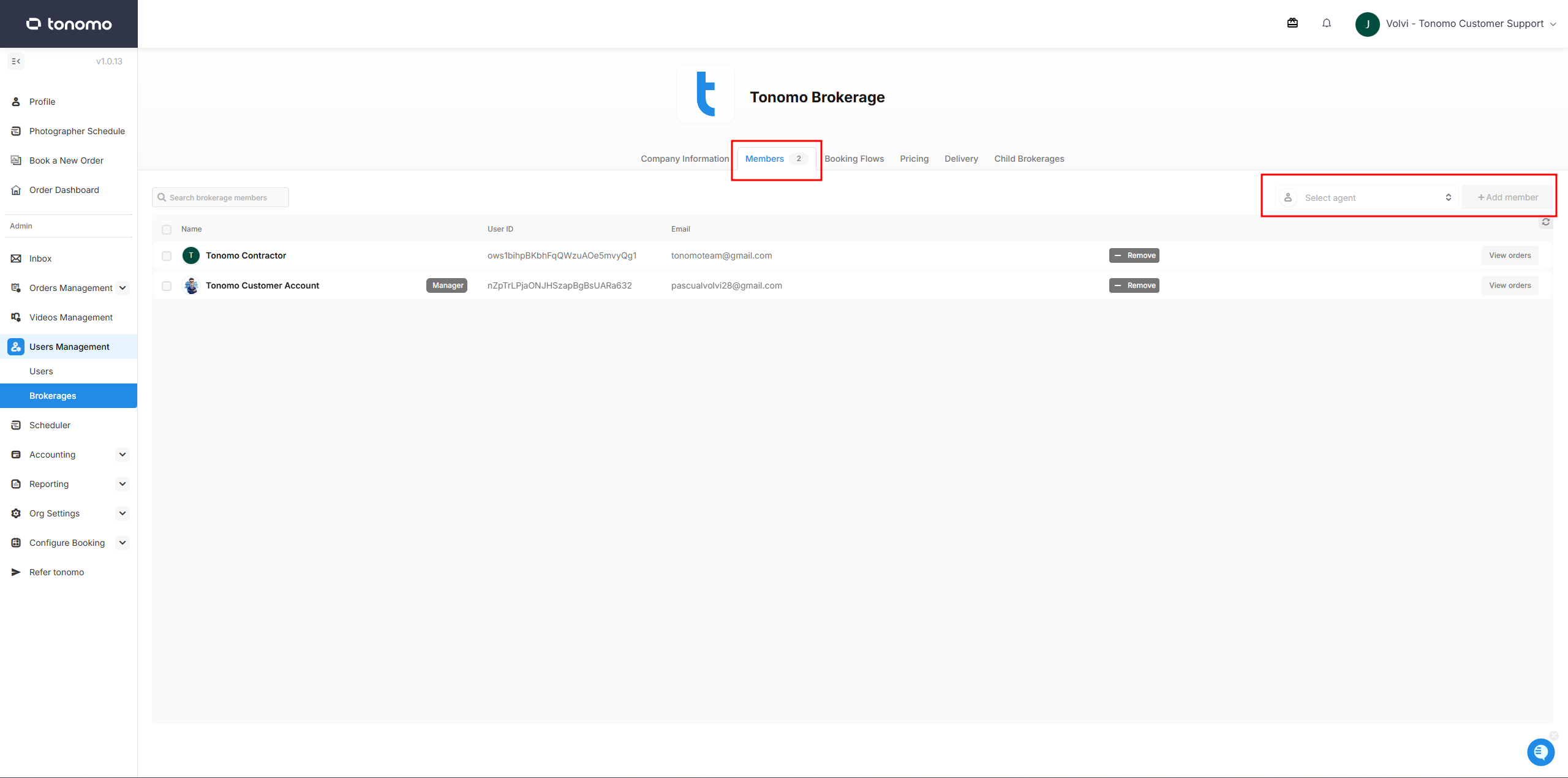Check the Tonomo Customer Account row checkbox
The image size is (1568, 778).
click(x=167, y=286)
